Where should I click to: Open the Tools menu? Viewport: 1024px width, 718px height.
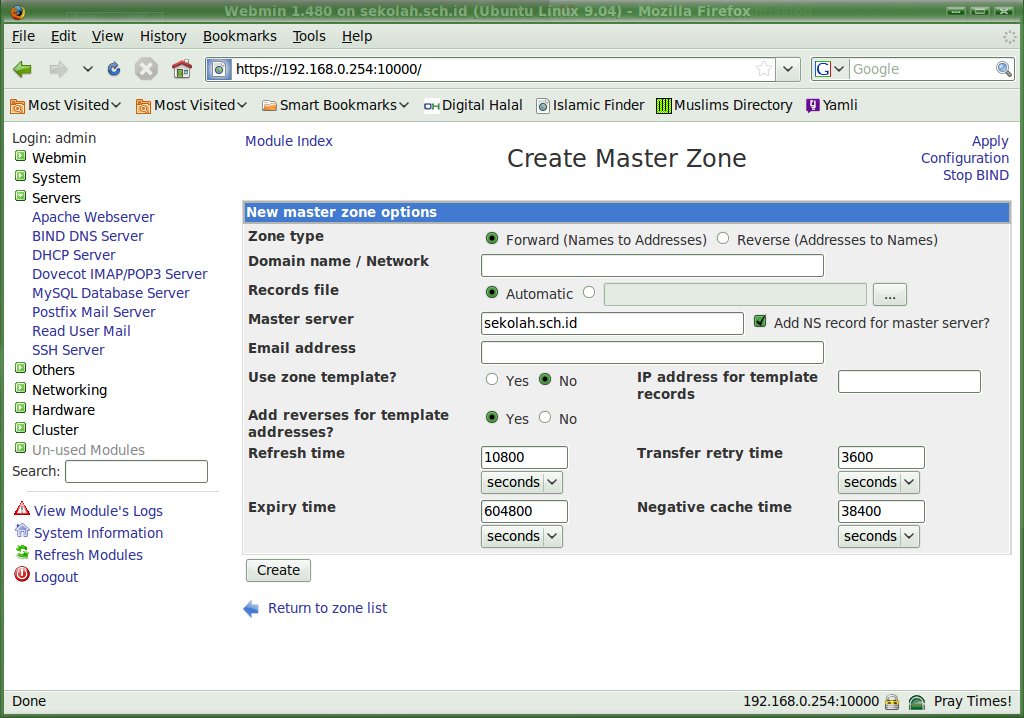point(309,36)
